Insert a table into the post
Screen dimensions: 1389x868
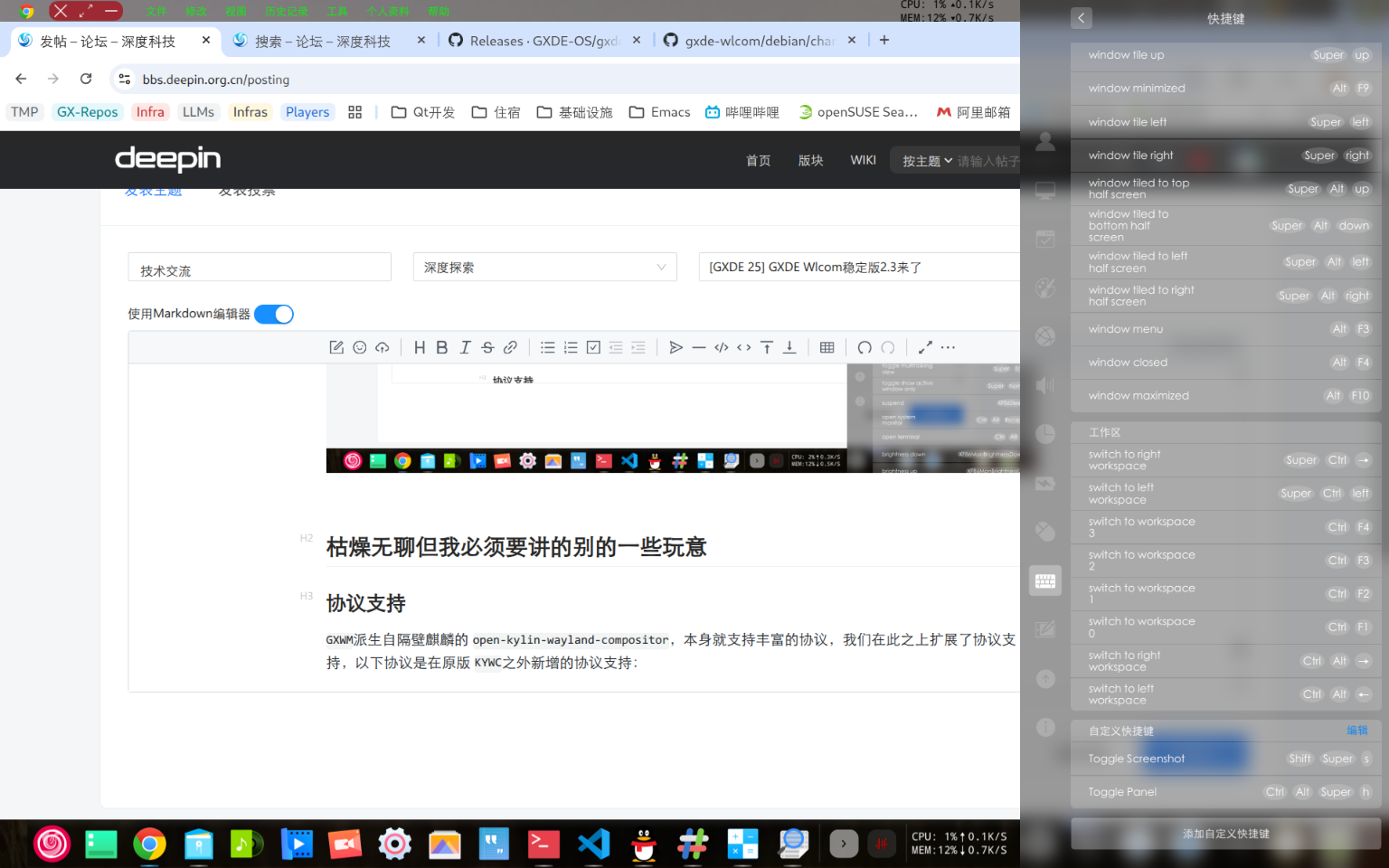tap(827, 347)
